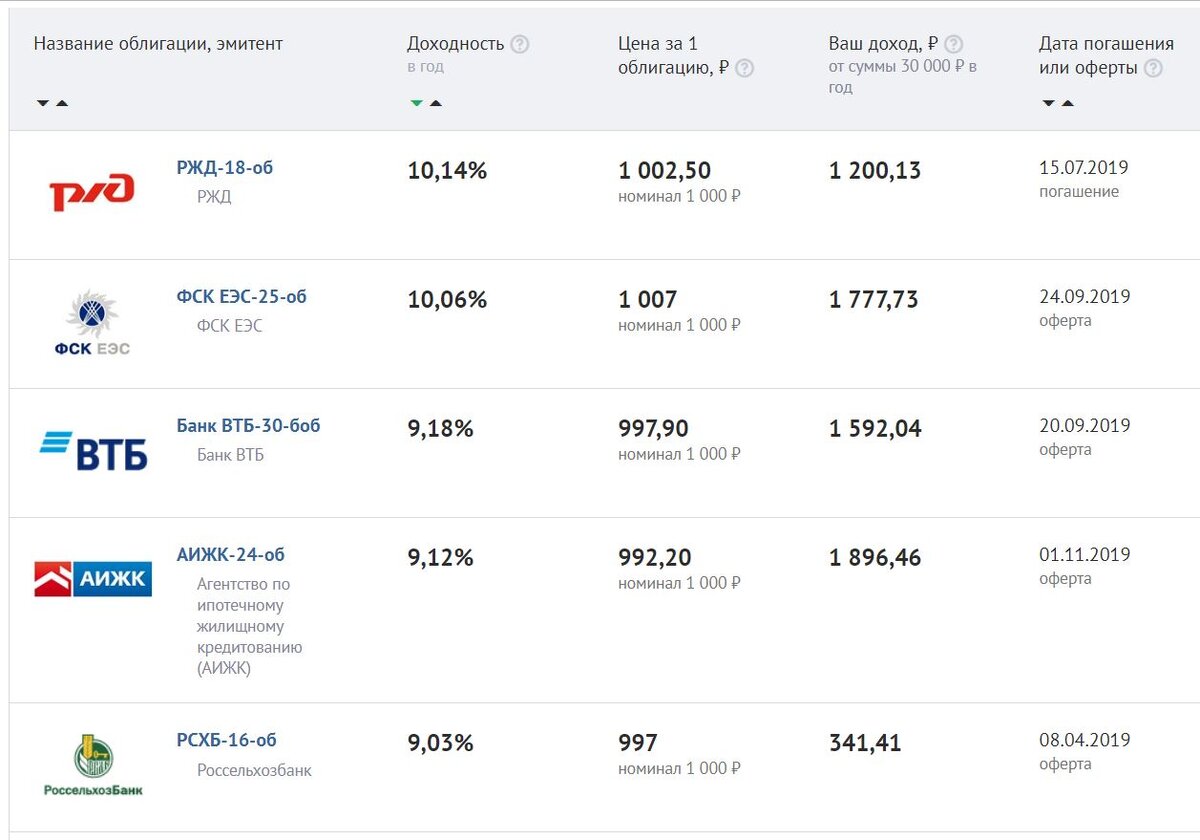Open the ФСК ЕЭС-25-об bond link
The width and height of the screenshot is (1200, 840).
pyautogui.click(x=242, y=297)
